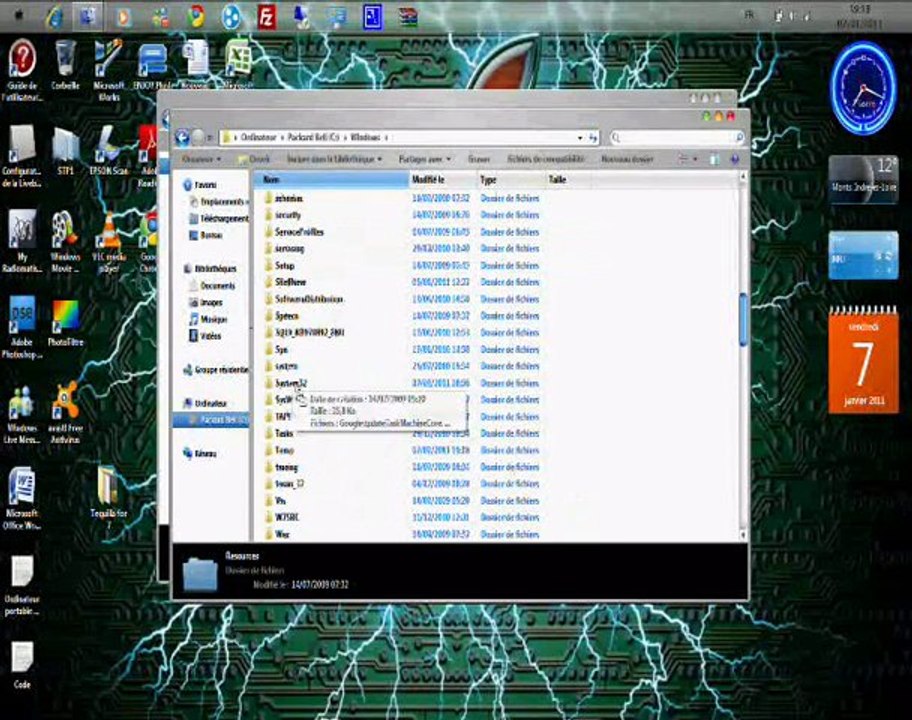Viewport: 912px width, 720px height.
Task: Open the Corbeille recycle bin icon
Action: [65, 65]
